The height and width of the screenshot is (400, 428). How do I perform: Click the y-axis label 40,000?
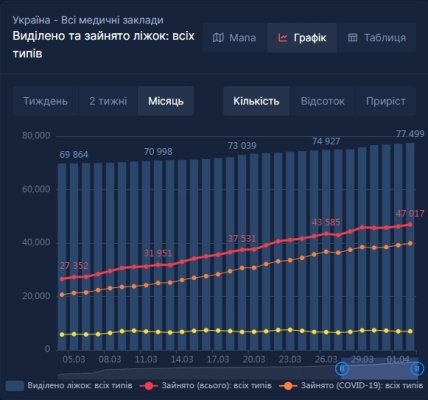coord(36,242)
